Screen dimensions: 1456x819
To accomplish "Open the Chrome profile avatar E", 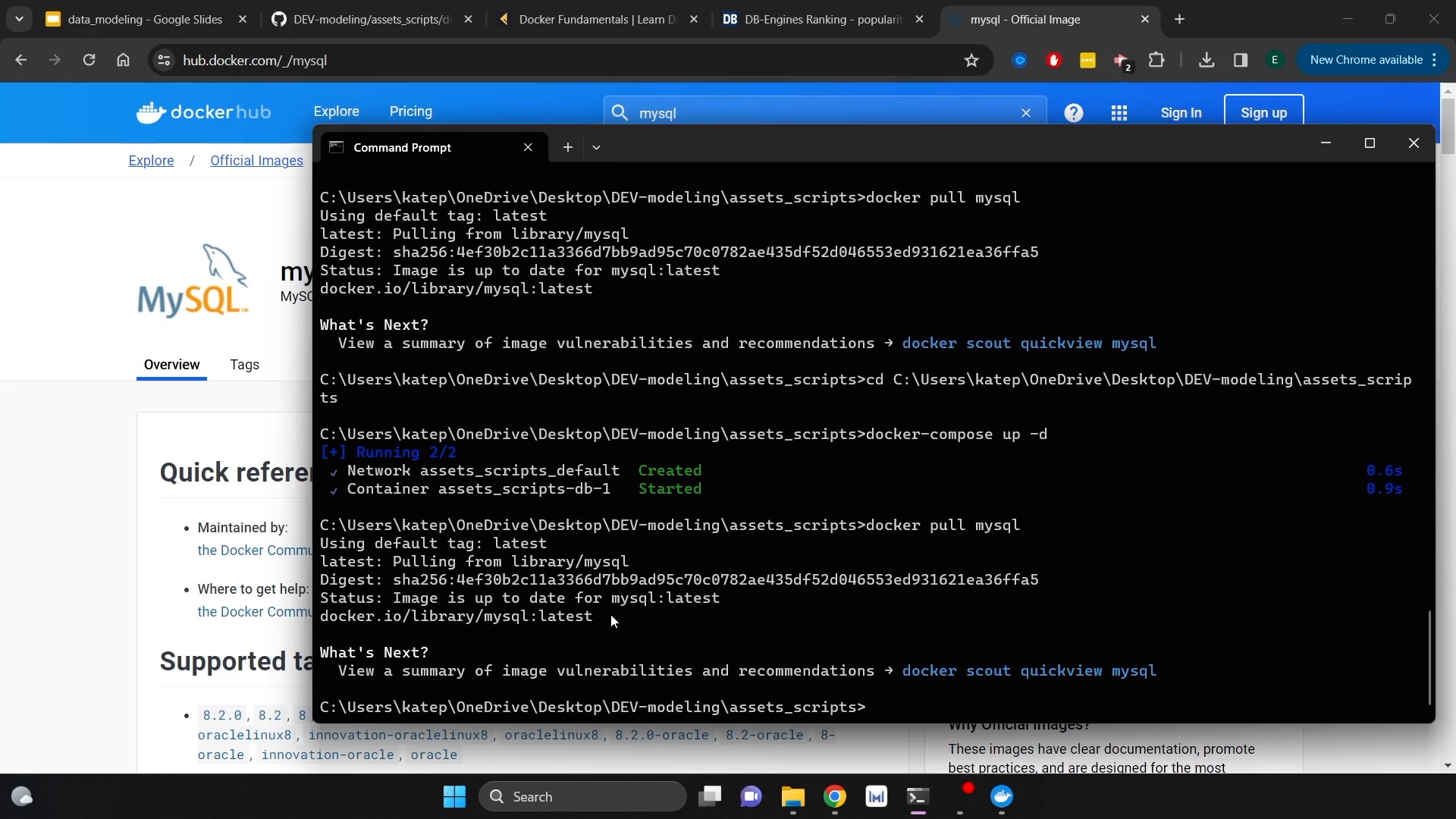I will click(1276, 60).
